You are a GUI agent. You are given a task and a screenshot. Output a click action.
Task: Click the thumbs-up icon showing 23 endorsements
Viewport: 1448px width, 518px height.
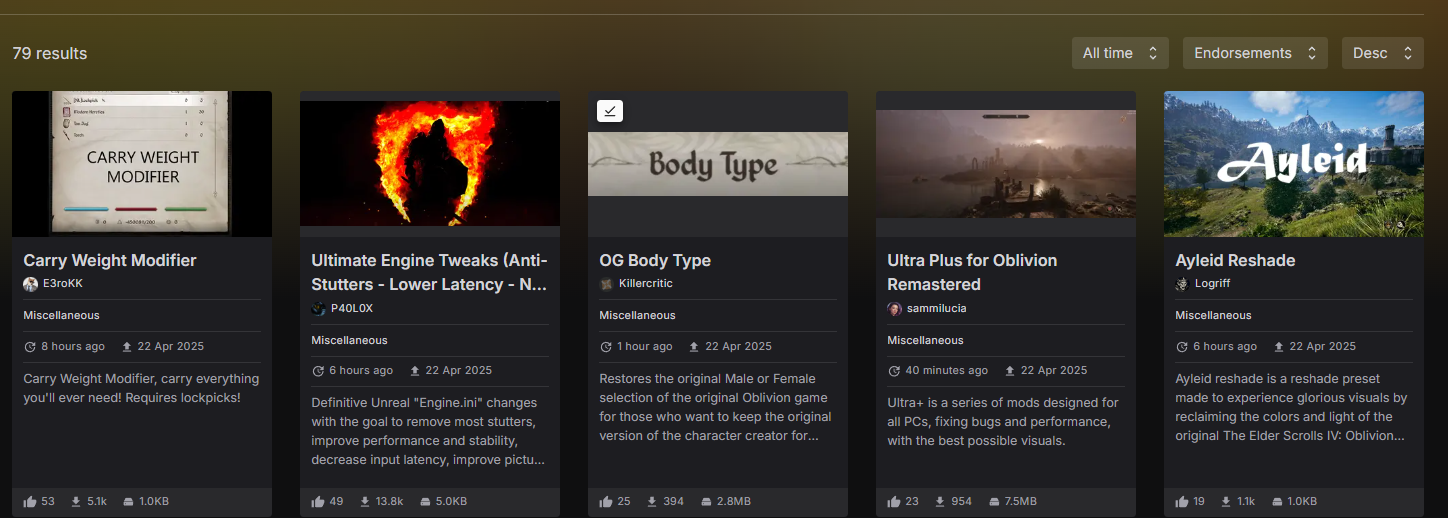coord(894,501)
